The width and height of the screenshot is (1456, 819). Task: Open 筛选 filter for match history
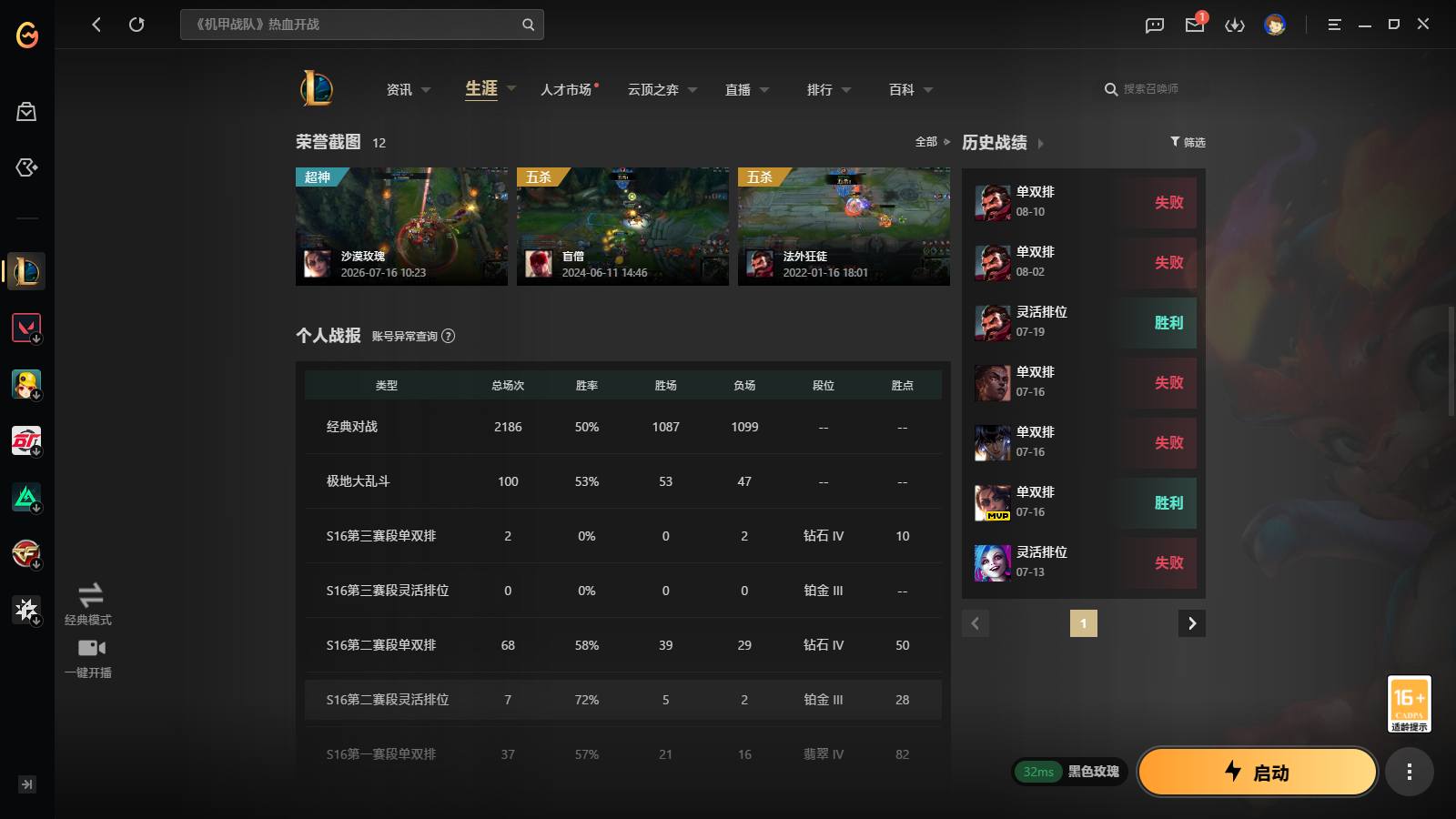pyautogui.click(x=1188, y=142)
